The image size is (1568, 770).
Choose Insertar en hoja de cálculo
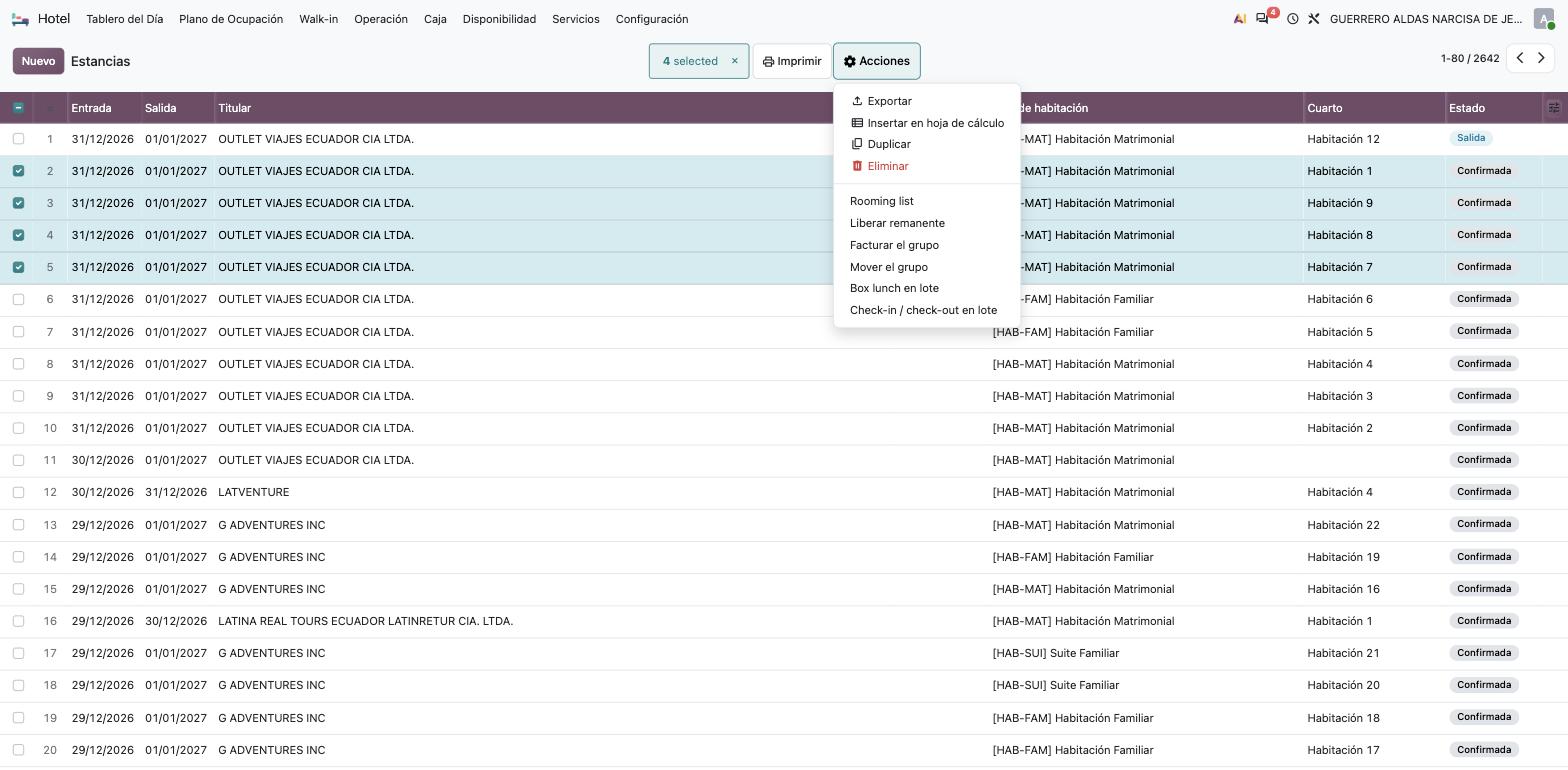tap(927, 123)
